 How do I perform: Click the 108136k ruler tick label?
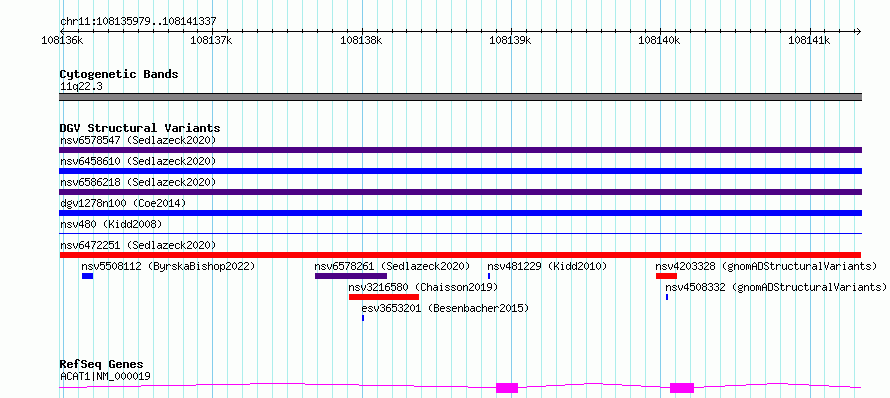tap(63, 40)
